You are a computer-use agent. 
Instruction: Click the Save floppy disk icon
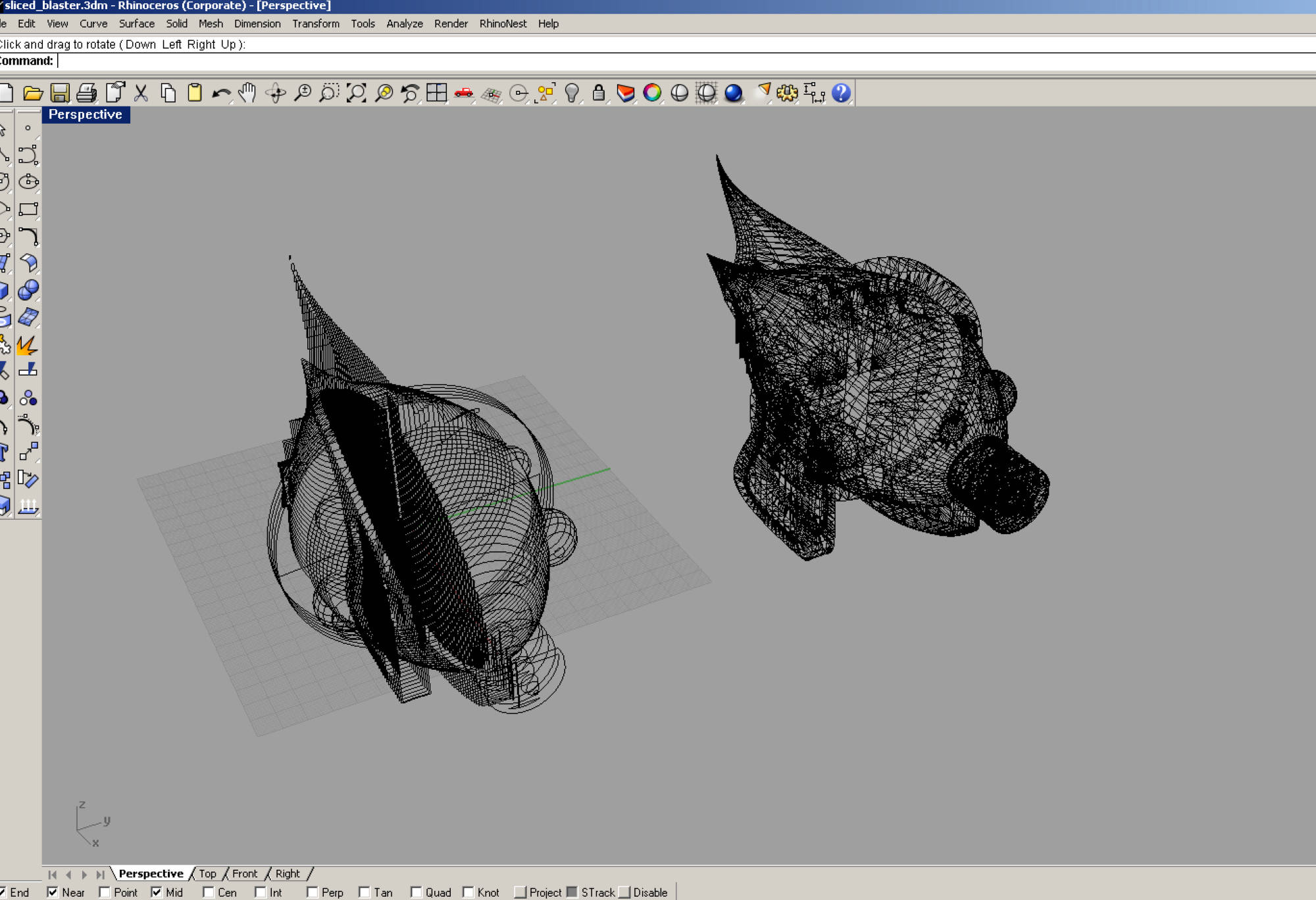(60, 93)
